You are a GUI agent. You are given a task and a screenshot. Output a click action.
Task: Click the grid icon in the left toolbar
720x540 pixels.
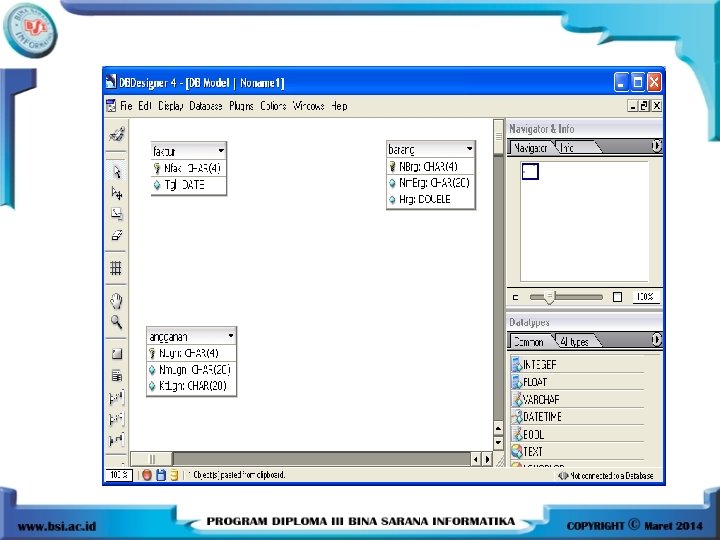tap(116, 268)
